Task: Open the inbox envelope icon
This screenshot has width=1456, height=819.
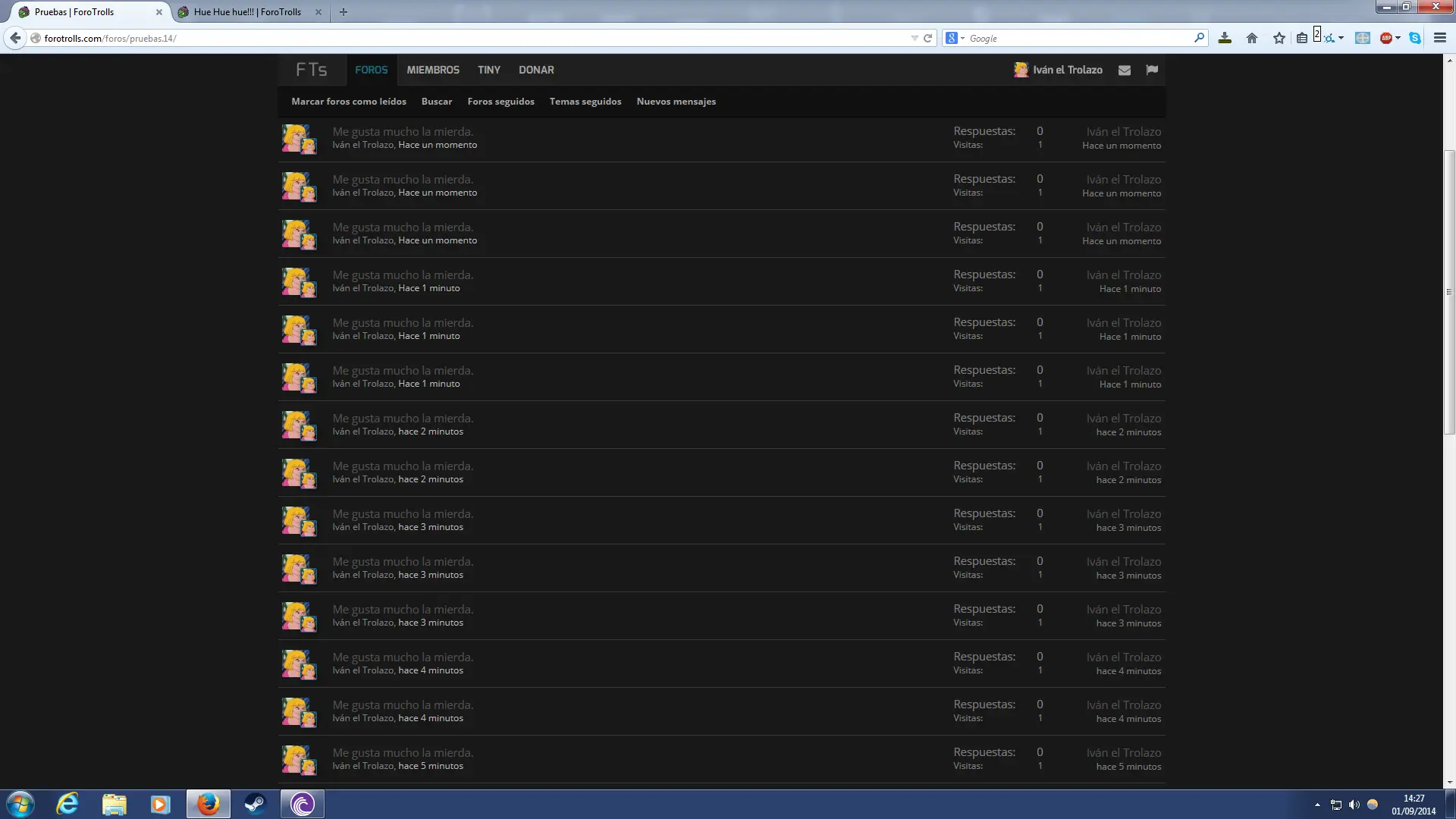Action: pos(1125,70)
